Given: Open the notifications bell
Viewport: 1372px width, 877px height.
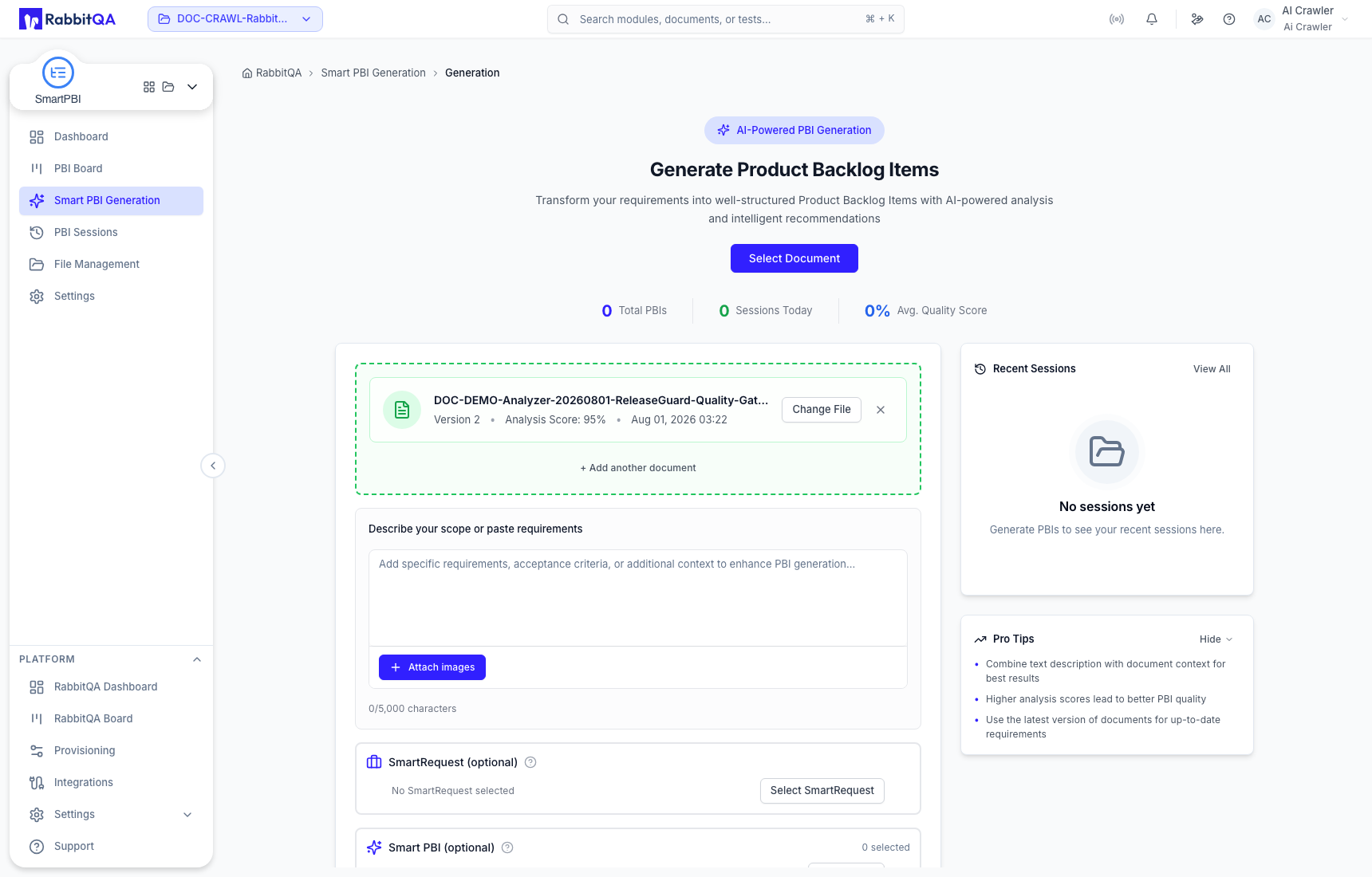Looking at the screenshot, I should (1152, 19).
